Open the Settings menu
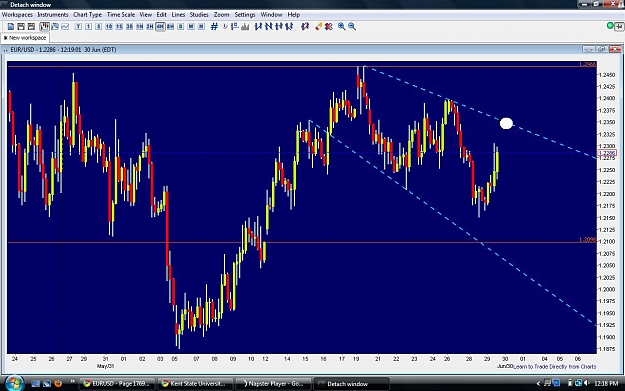This screenshot has width=625, height=391. pyautogui.click(x=245, y=15)
